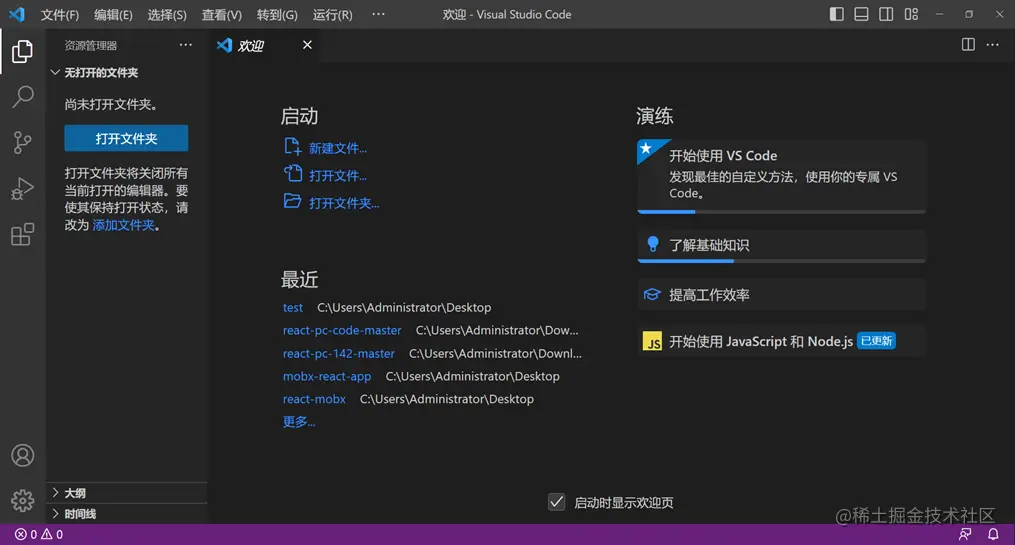This screenshot has width=1015, height=545.
Task: Open recent react-pc-142-master
Action: pyautogui.click(x=339, y=353)
